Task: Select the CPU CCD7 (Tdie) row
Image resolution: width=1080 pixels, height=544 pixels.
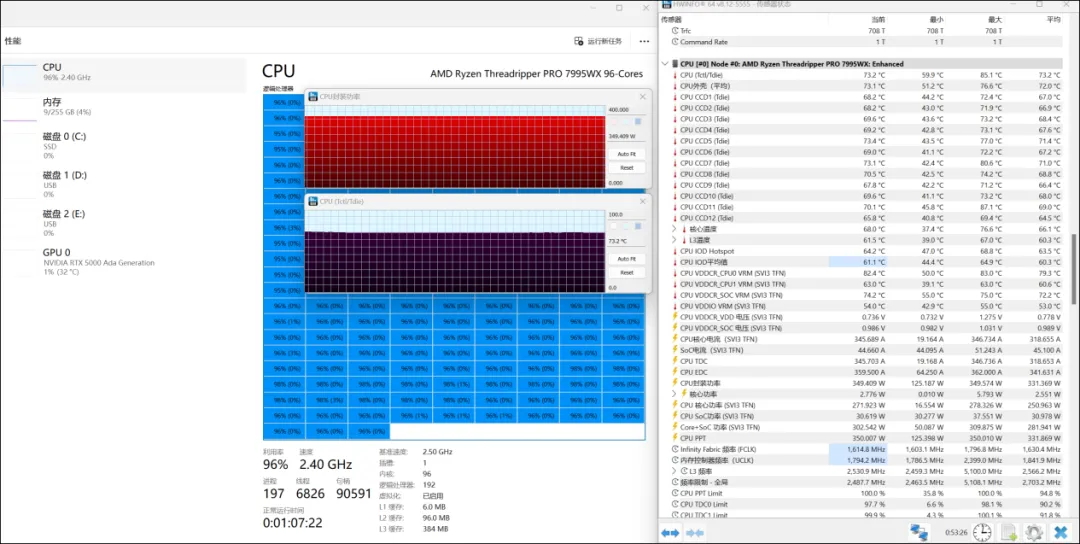Action: click(863, 163)
